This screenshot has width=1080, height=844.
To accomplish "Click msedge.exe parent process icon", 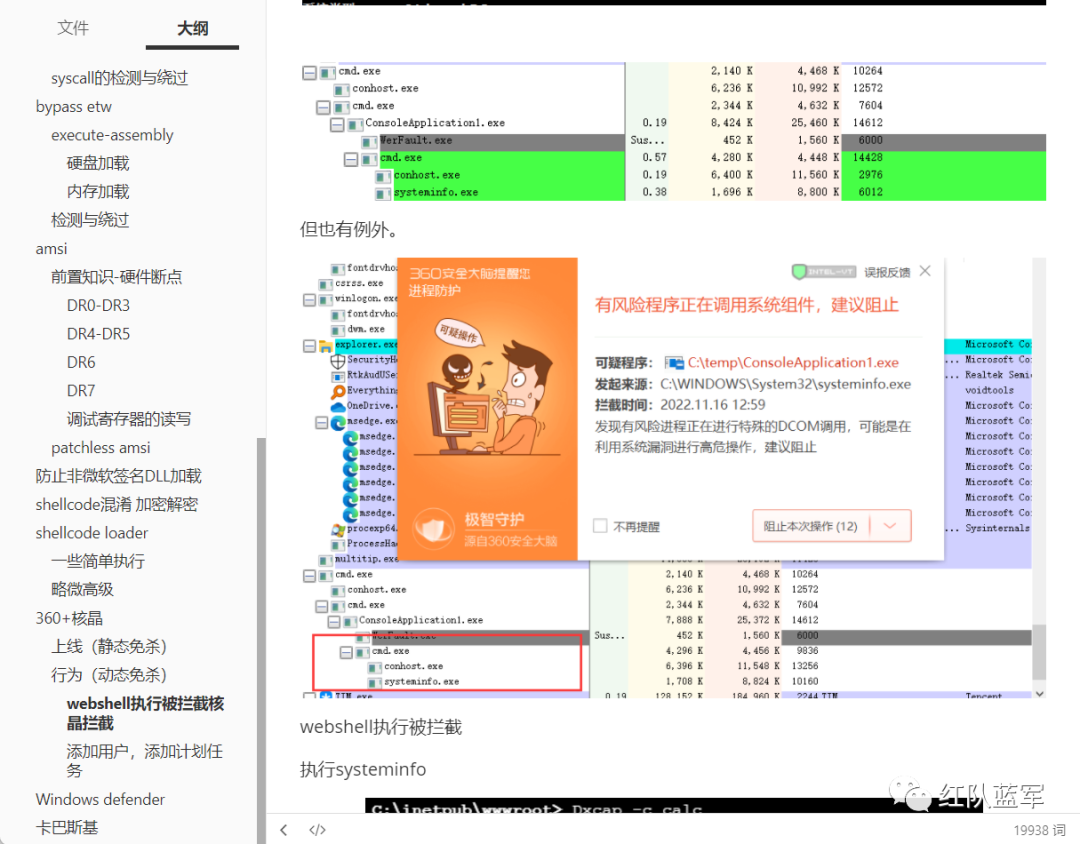I will tap(338, 422).
